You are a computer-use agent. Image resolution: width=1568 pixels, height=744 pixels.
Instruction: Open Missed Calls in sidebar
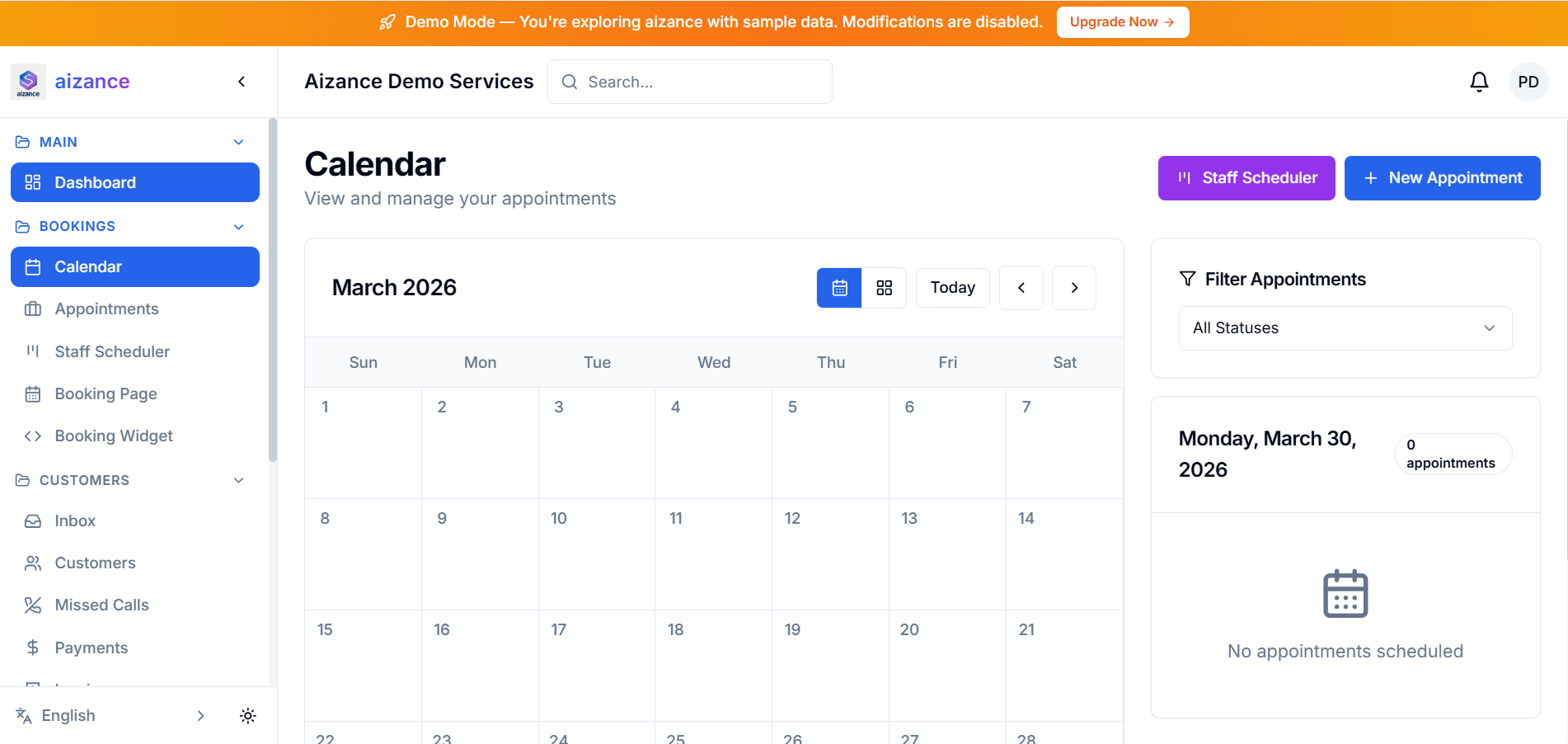[135, 605]
